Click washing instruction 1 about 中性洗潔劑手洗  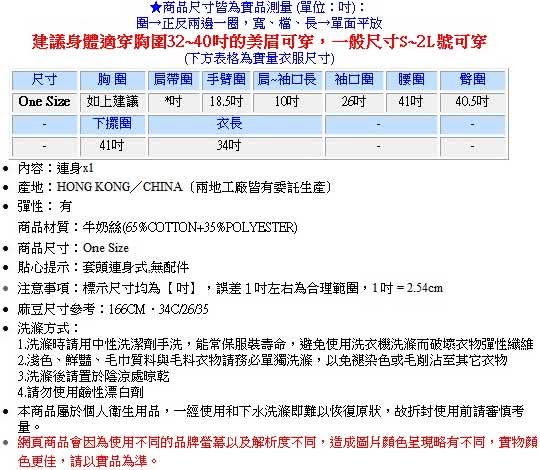coord(276,344)
